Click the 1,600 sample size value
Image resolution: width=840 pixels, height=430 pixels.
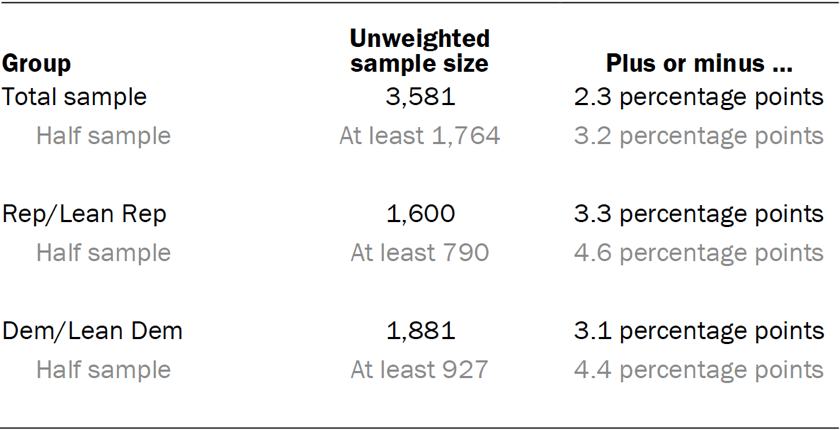click(x=419, y=214)
